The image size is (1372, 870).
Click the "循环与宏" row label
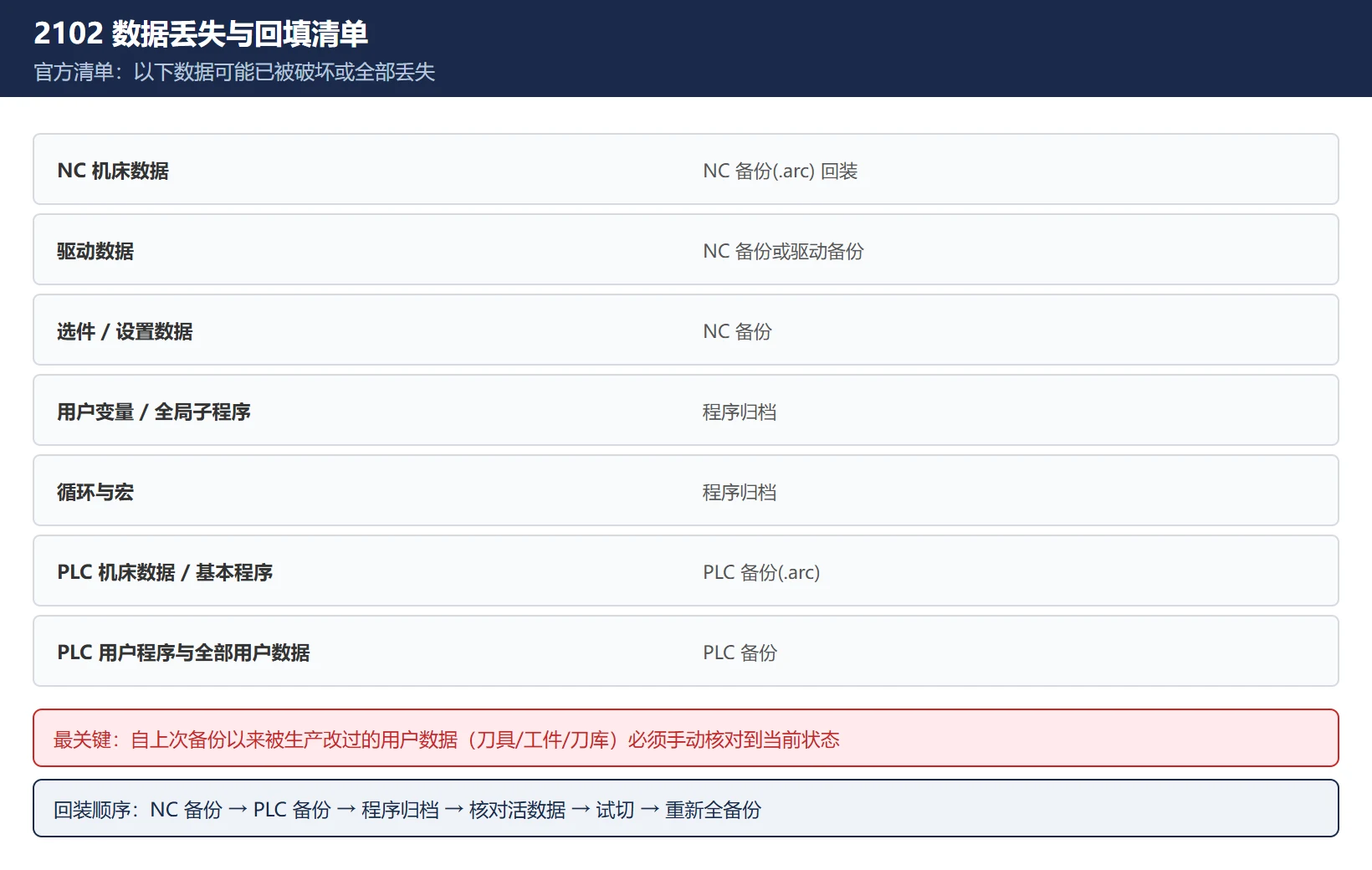tap(95, 492)
